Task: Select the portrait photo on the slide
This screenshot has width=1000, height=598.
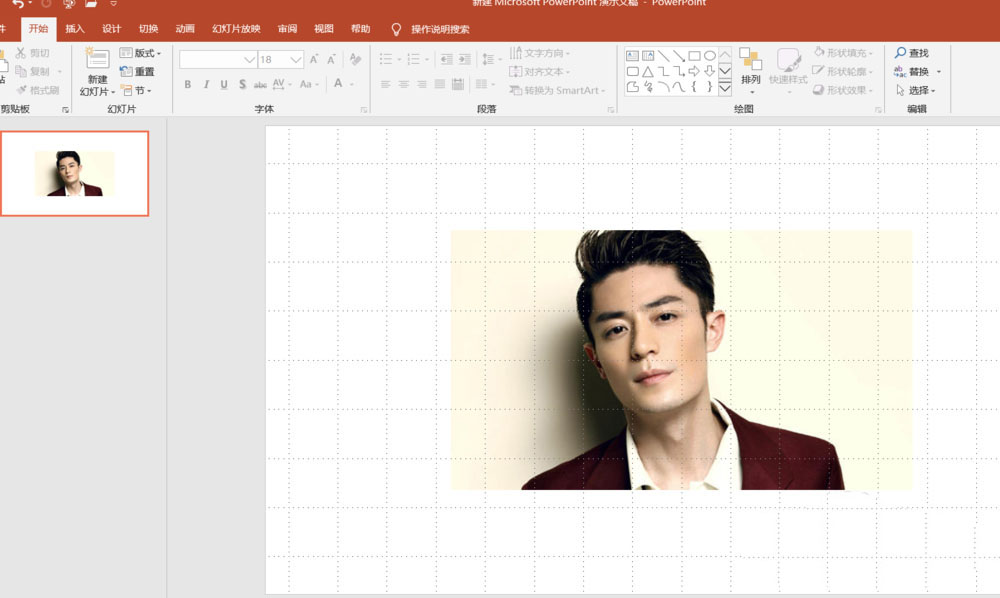Action: tap(681, 360)
